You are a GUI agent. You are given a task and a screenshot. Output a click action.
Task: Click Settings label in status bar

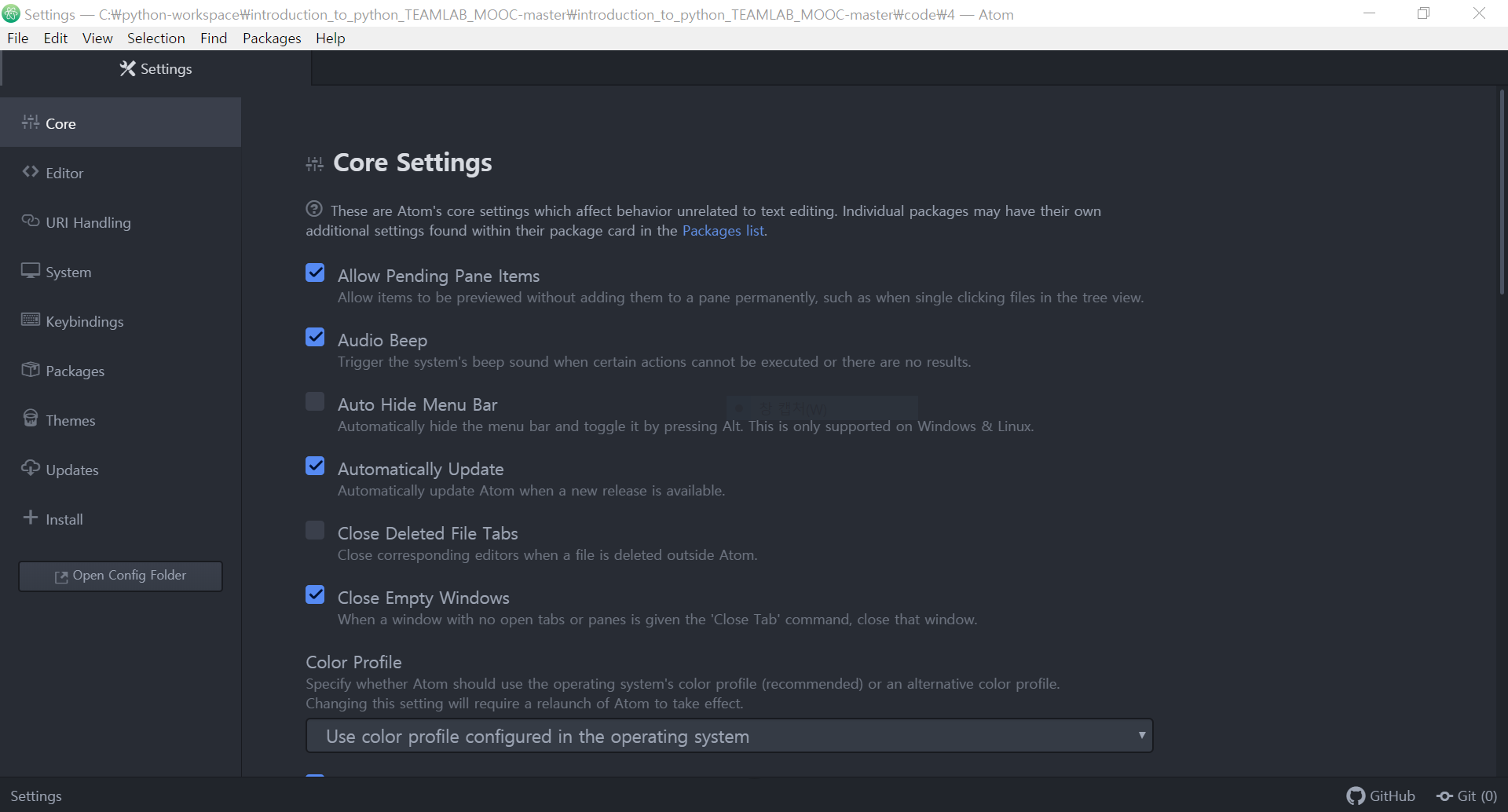(x=36, y=796)
